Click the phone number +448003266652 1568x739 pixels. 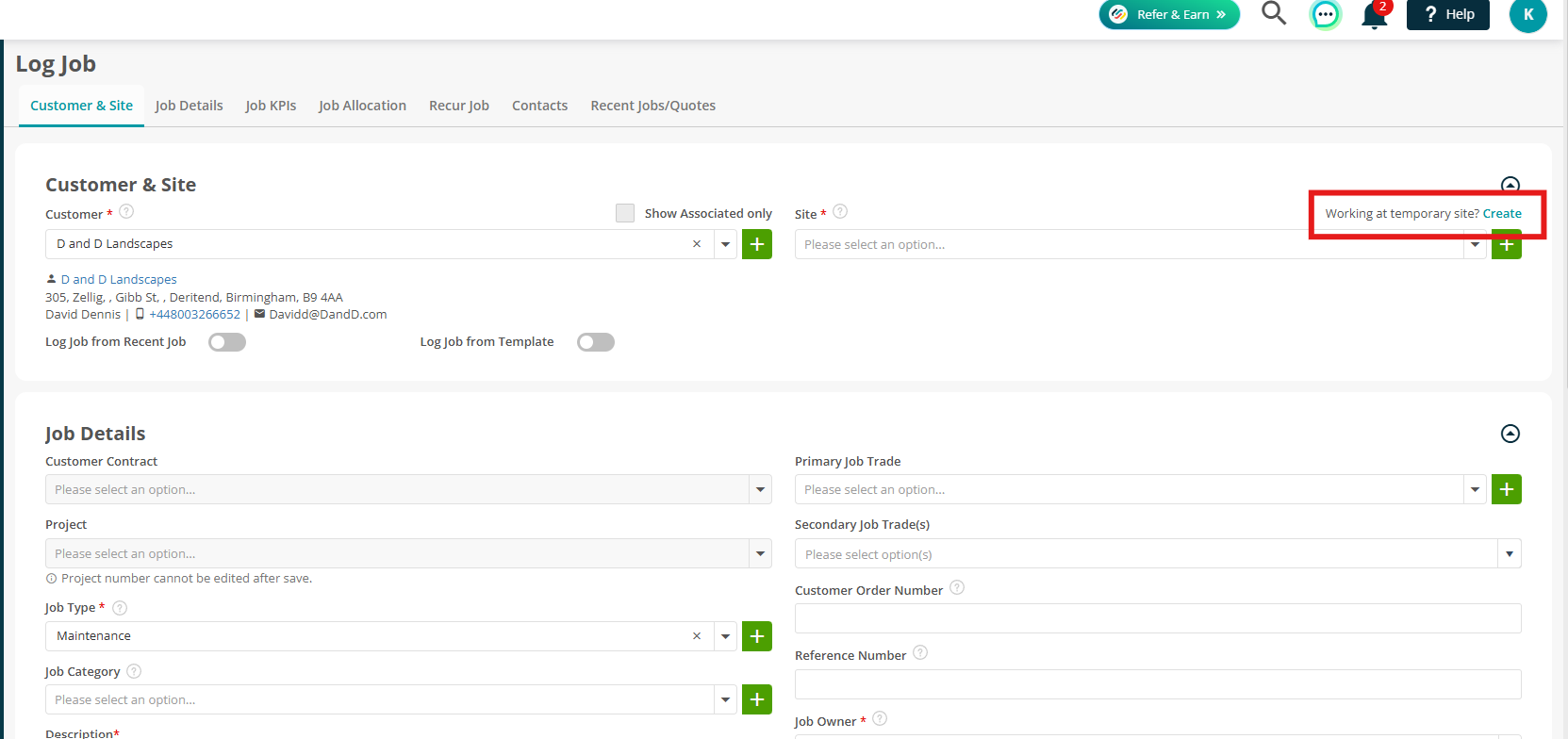coord(194,315)
